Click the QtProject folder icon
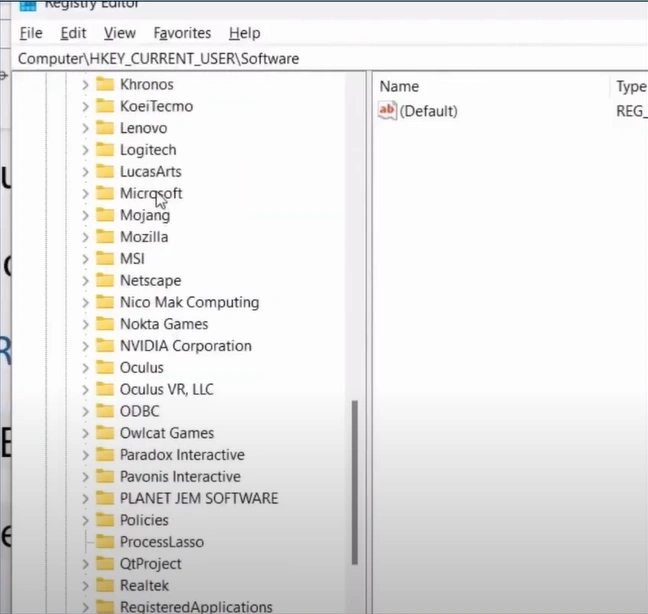648x614 pixels. coord(105,563)
